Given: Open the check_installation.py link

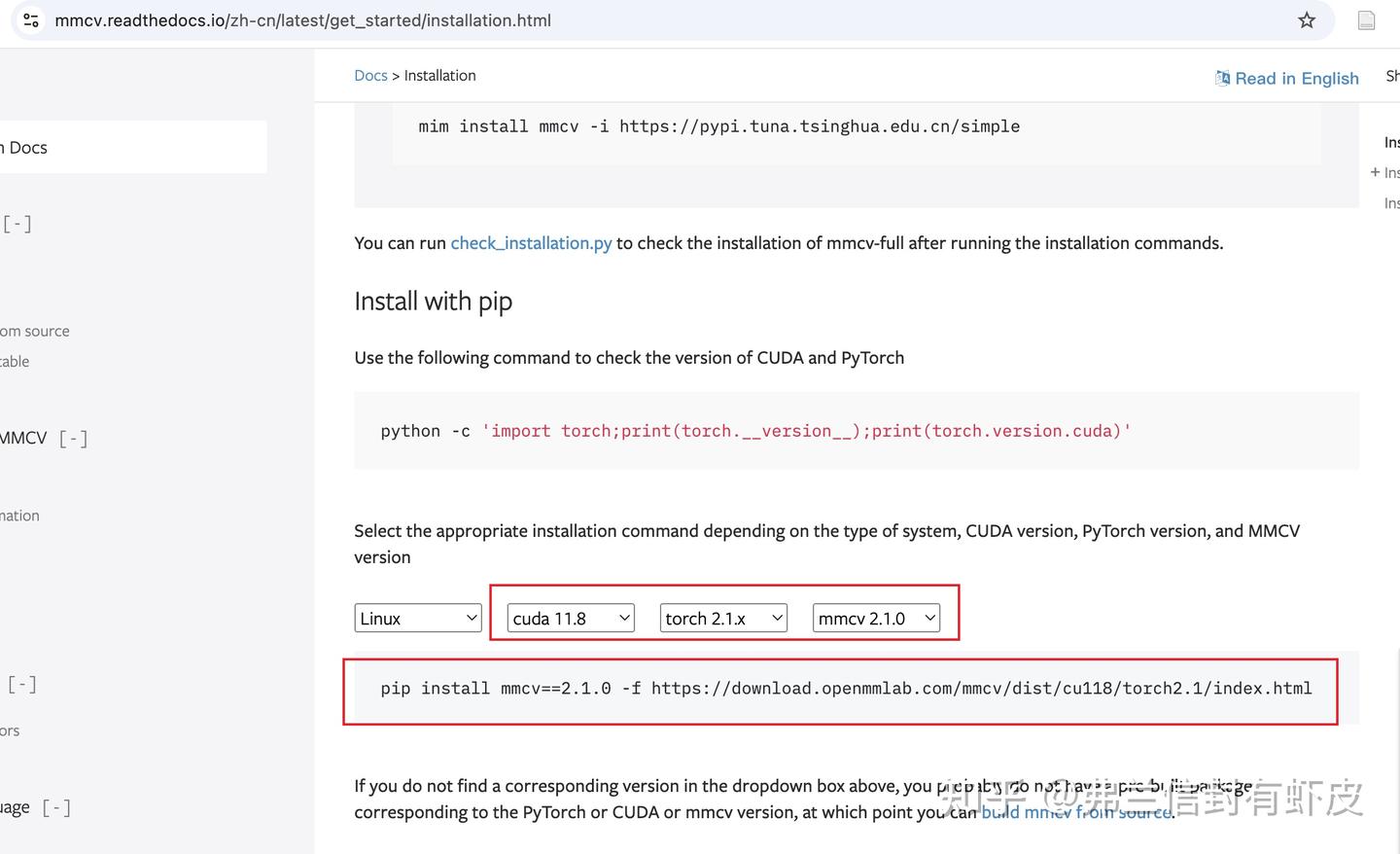Looking at the screenshot, I should coord(531,242).
